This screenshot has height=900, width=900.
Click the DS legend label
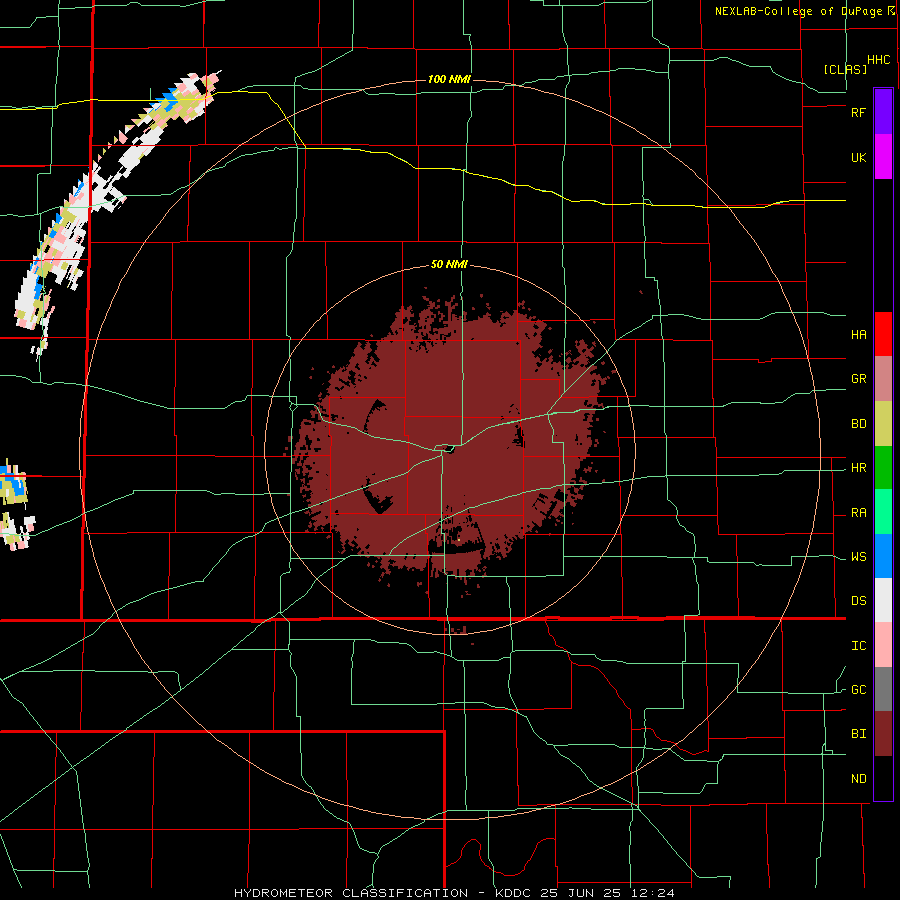(858, 601)
